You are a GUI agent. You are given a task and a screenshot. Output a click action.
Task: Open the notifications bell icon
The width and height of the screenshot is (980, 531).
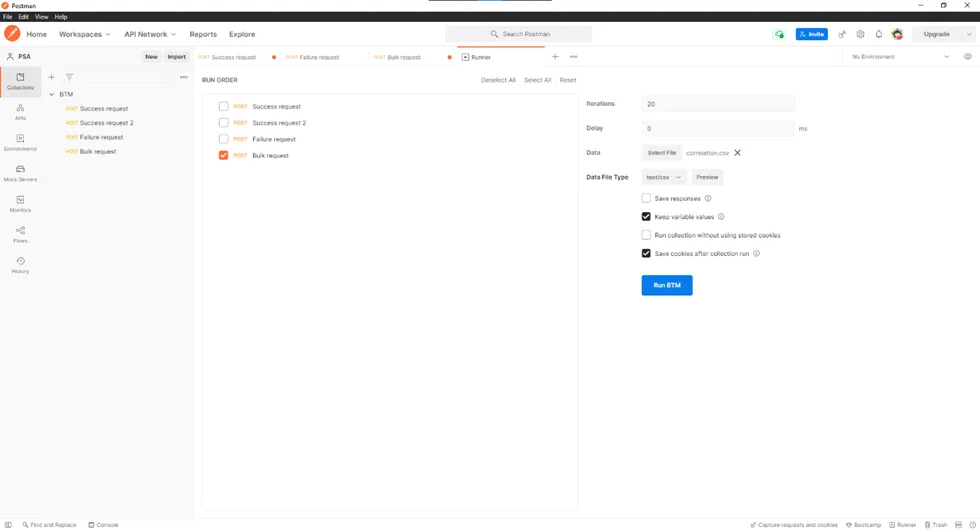coord(879,34)
